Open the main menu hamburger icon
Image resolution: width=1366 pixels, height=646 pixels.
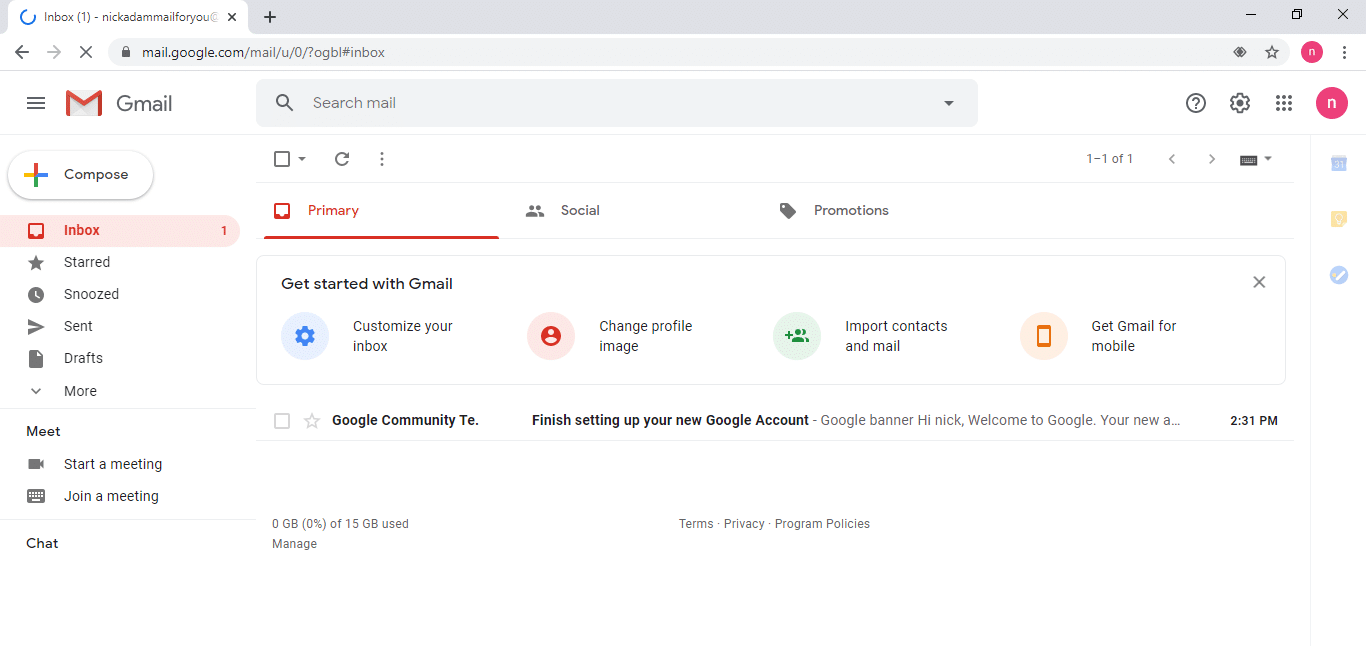[x=36, y=103]
